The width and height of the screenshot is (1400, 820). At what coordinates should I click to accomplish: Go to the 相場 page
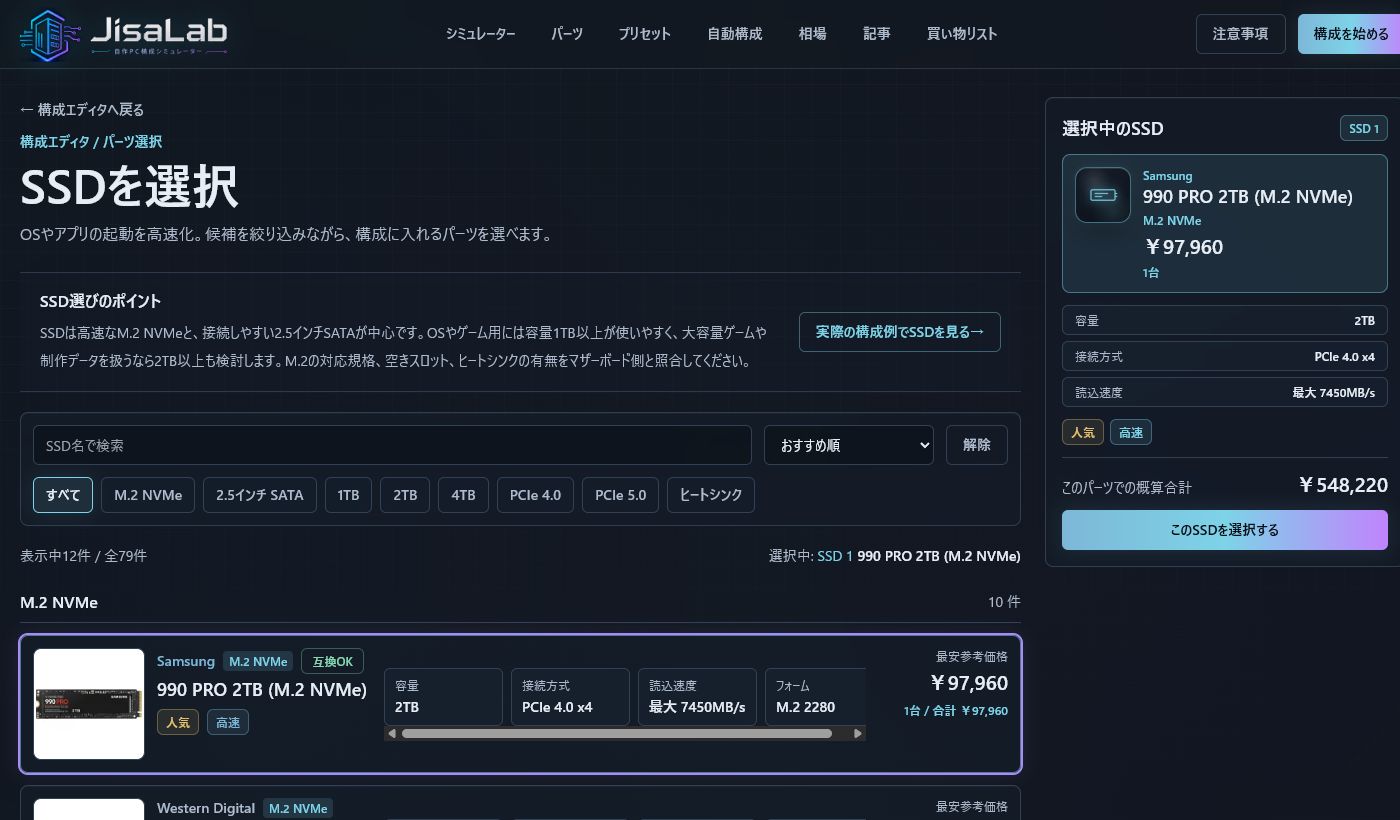(812, 34)
